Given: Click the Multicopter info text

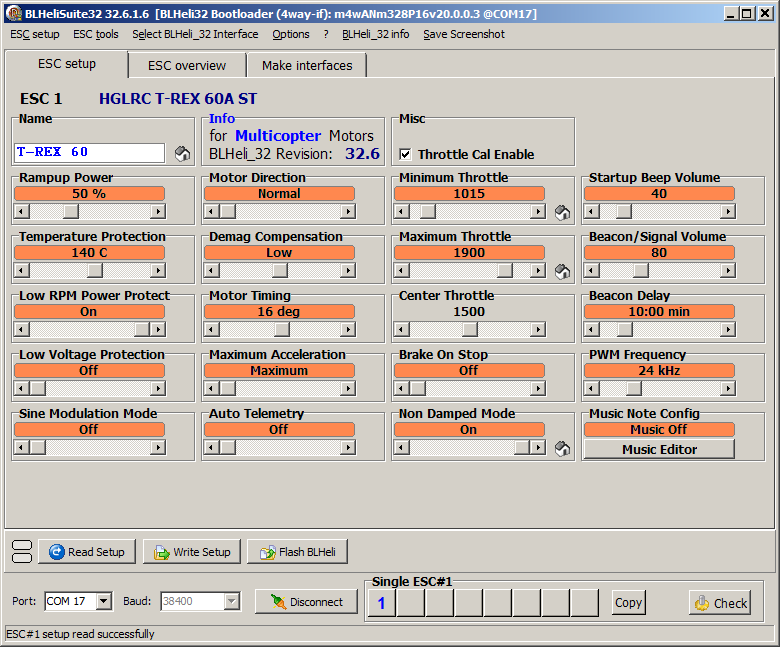Looking at the screenshot, I should coord(278,135).
